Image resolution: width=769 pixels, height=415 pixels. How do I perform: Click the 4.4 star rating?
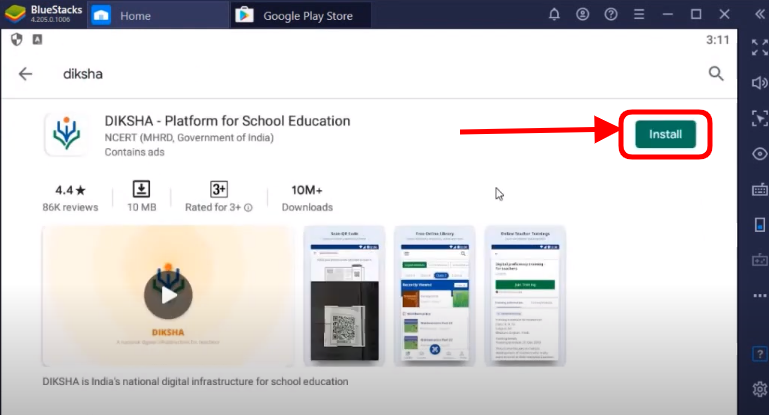click(x=70, y=190)
